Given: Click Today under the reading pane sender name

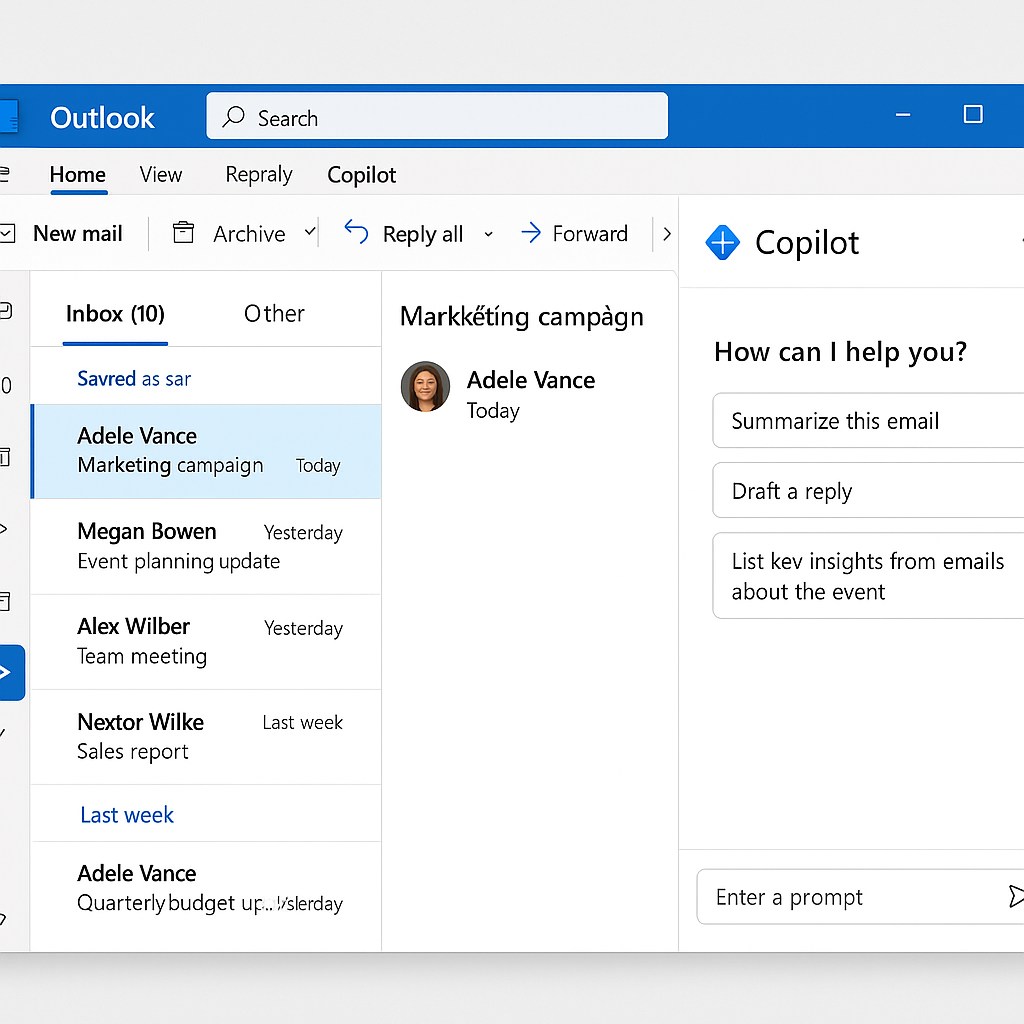Looking at the screenshot, I should tap(493, 411).
